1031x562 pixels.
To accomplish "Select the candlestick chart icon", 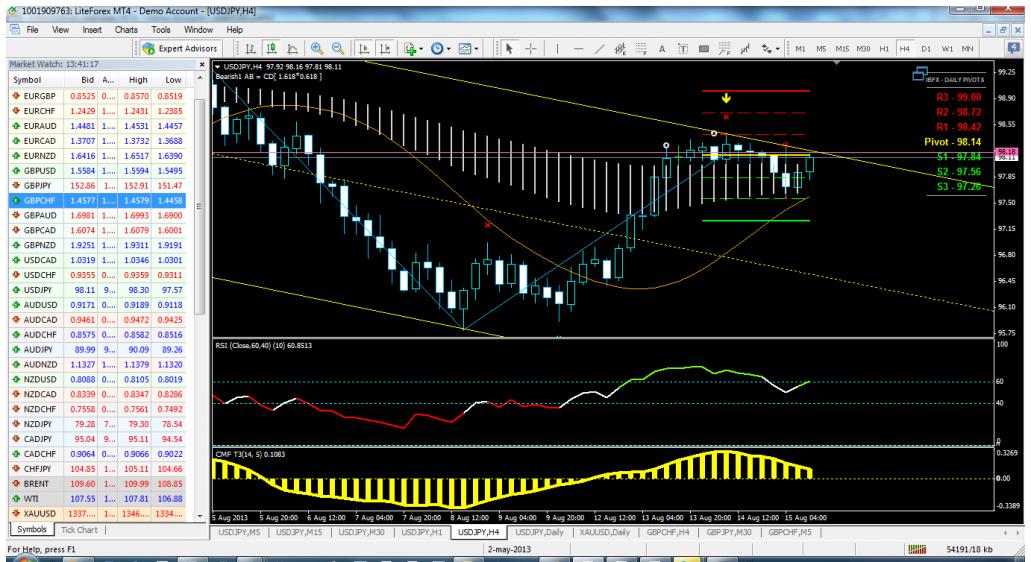I will [271, 49].
